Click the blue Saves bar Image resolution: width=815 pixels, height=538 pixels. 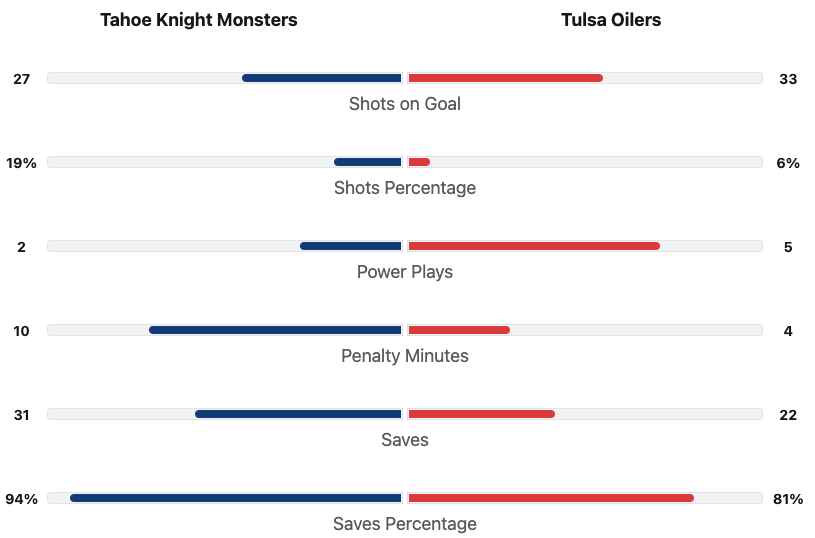click(x=298, y=414)
